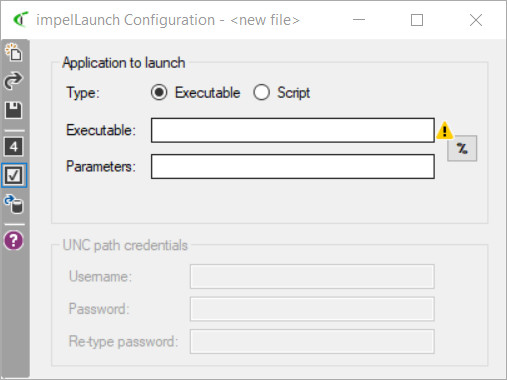507x380 pixels.
Task: Save configuration with the floppy disk icon
Action: (14, 110)
